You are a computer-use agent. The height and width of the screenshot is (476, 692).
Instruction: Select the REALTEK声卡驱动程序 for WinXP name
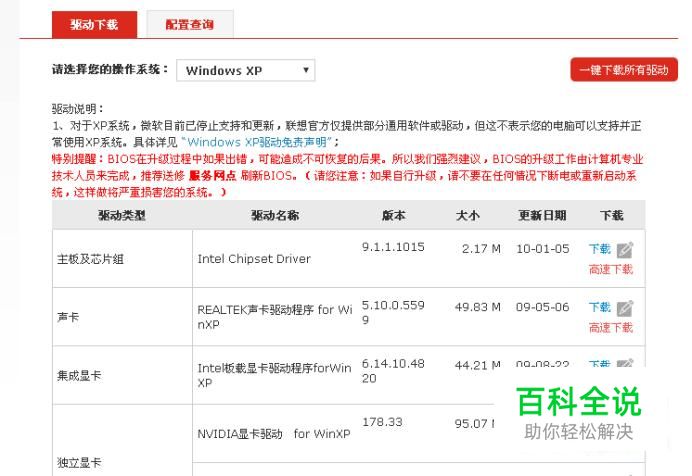[x=275, y=317]
